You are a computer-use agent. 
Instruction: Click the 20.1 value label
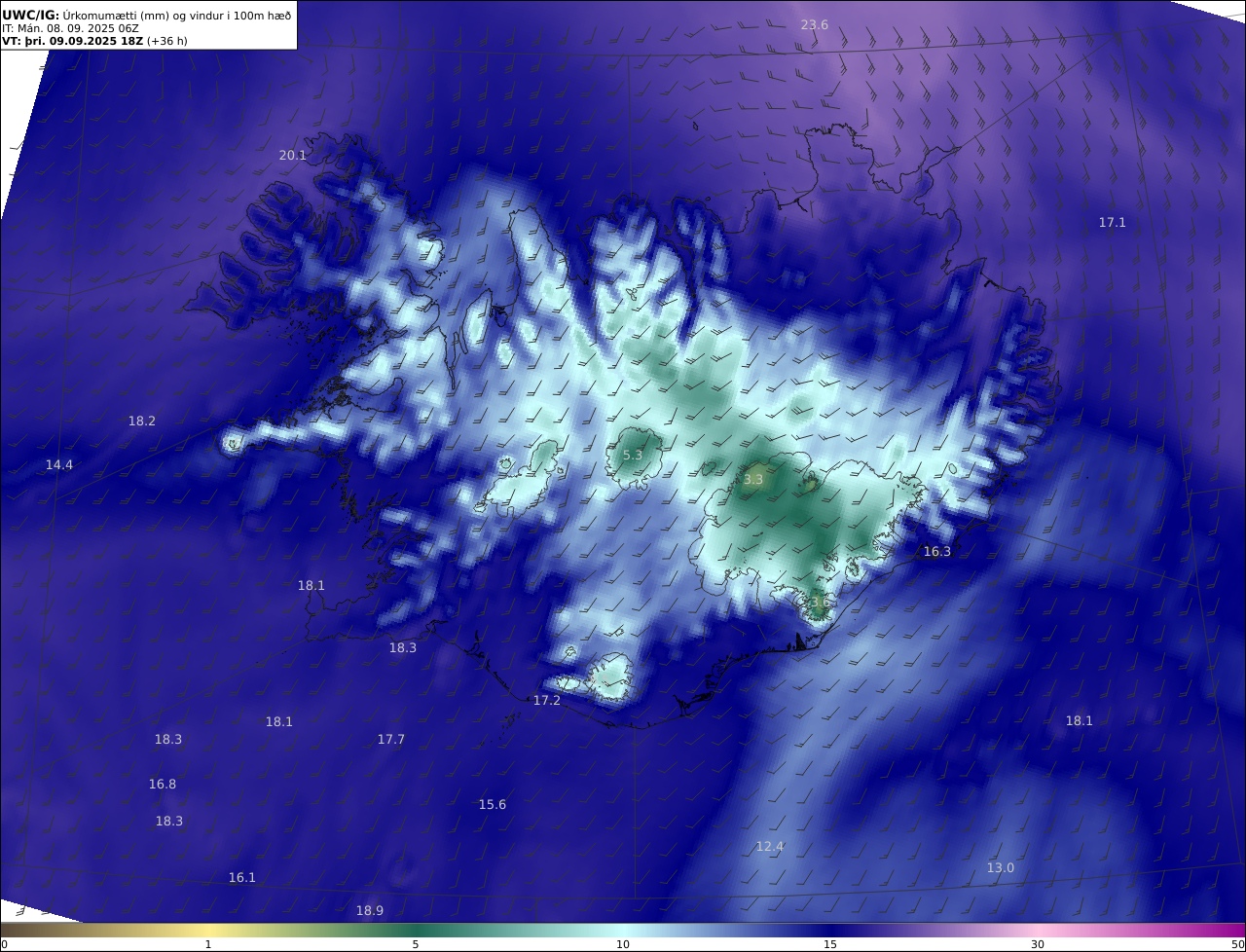click(x=293, y=155)
